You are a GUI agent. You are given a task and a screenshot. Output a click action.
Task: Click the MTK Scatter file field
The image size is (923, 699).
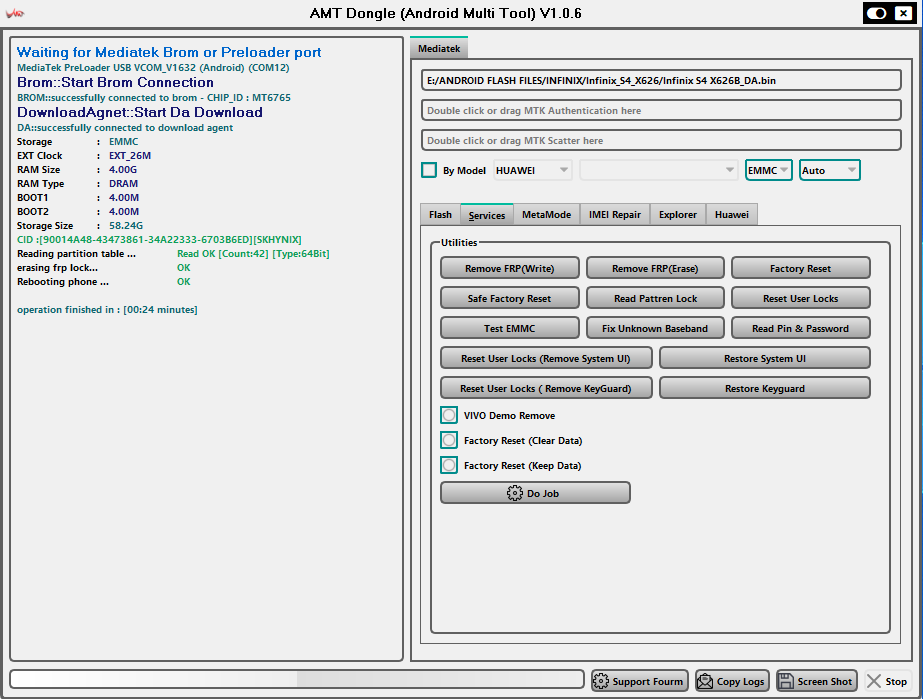click(x=661, y=140)
